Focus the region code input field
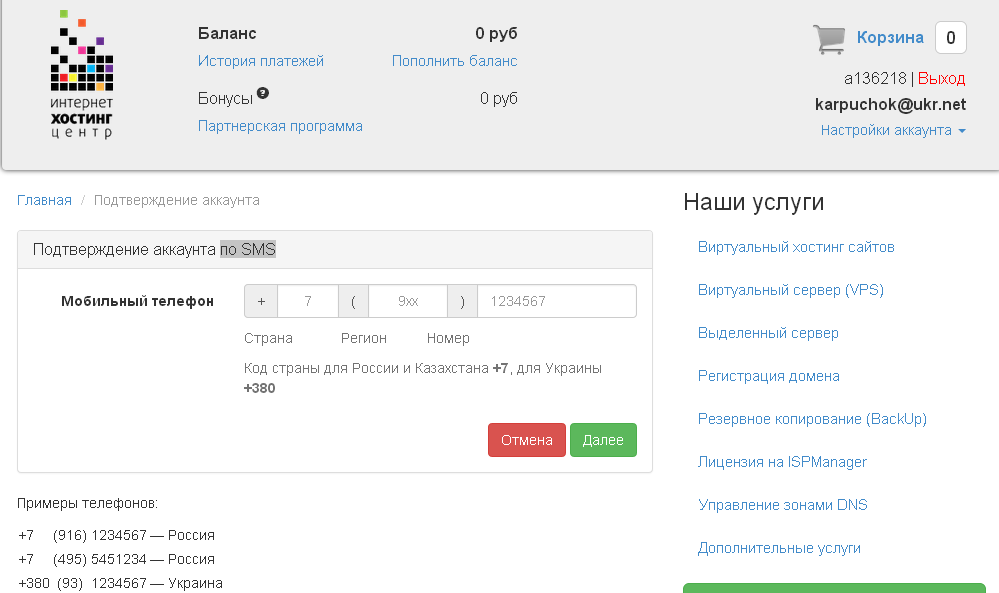The width and height of the screenshot is (999, 593). pyautogui.click(x=407, y=301)
